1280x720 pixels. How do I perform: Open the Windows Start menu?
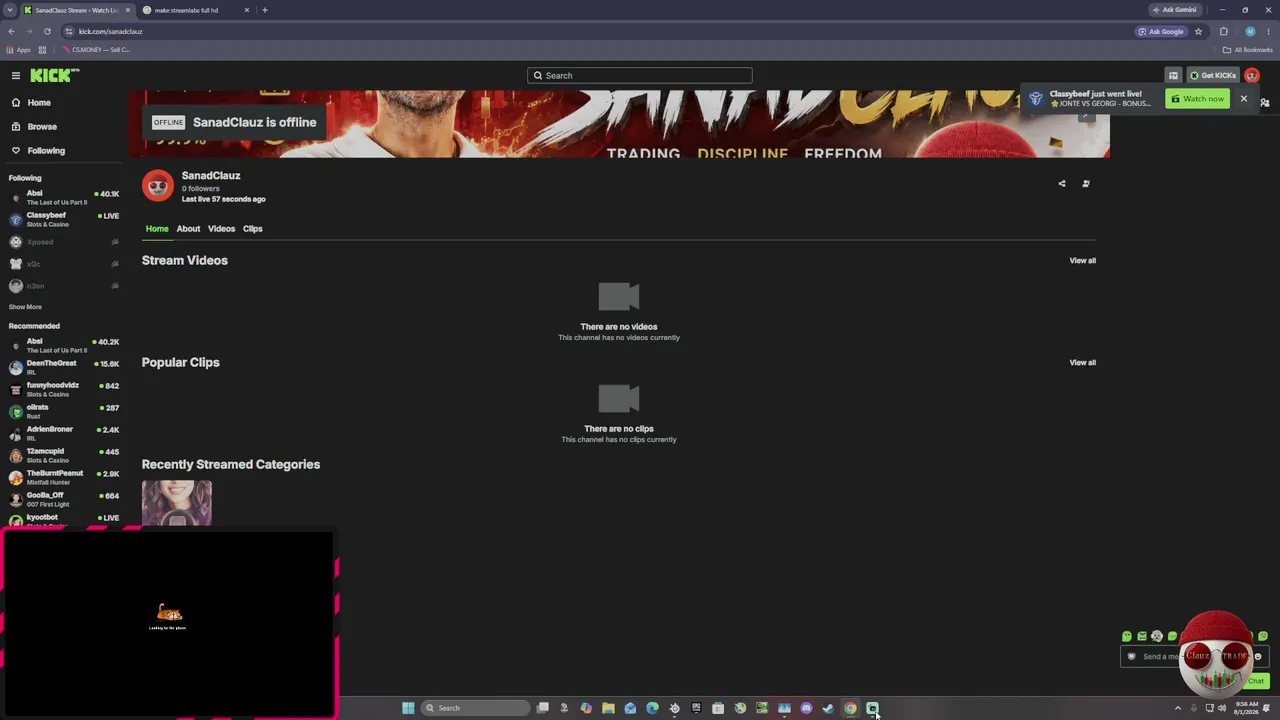(x=408, y=708)
